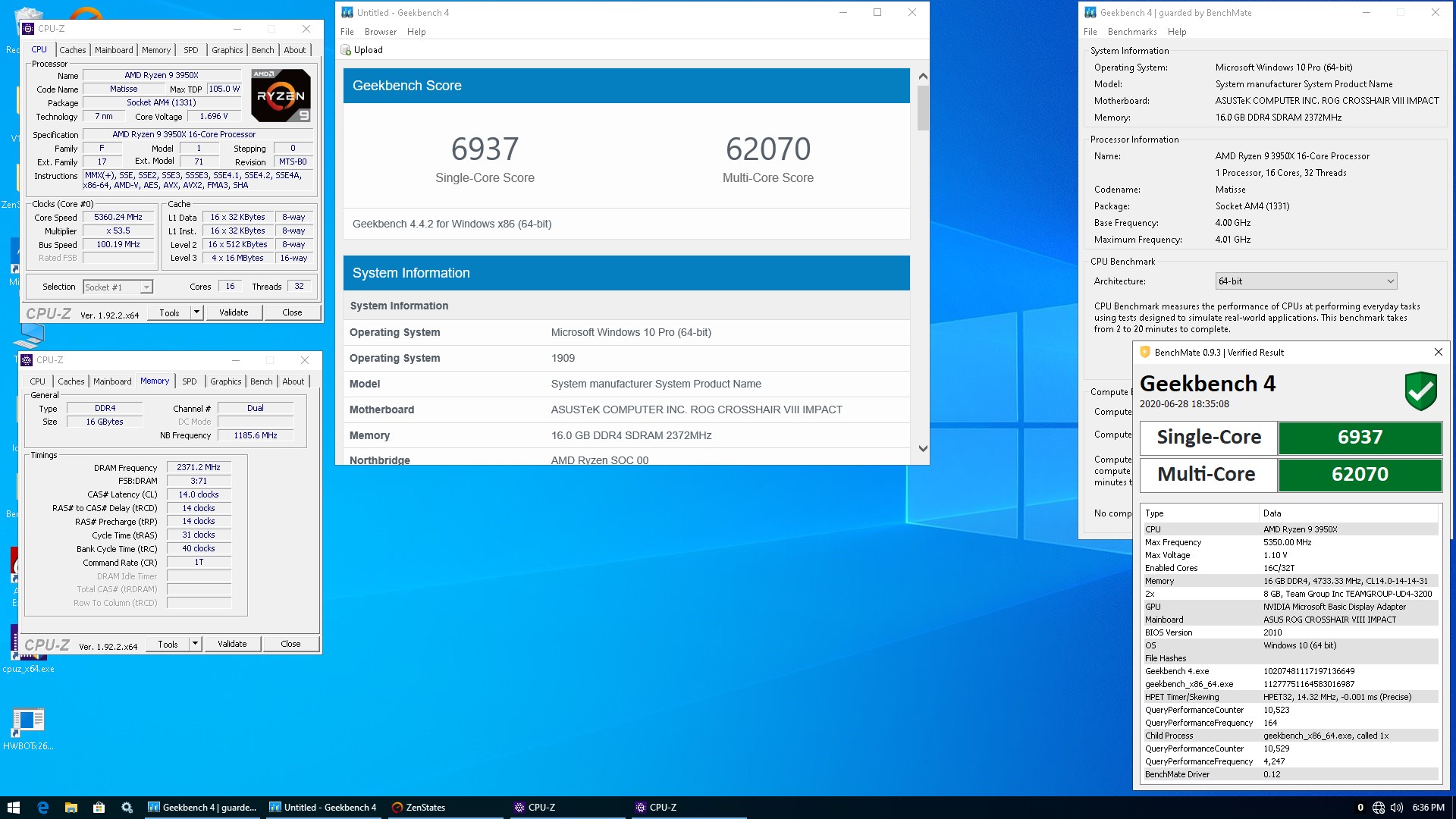The width and height of the screenshot is (1456, 819).
Task: Click the settings gear search taskbar icon
Action: tap(127, 808)
